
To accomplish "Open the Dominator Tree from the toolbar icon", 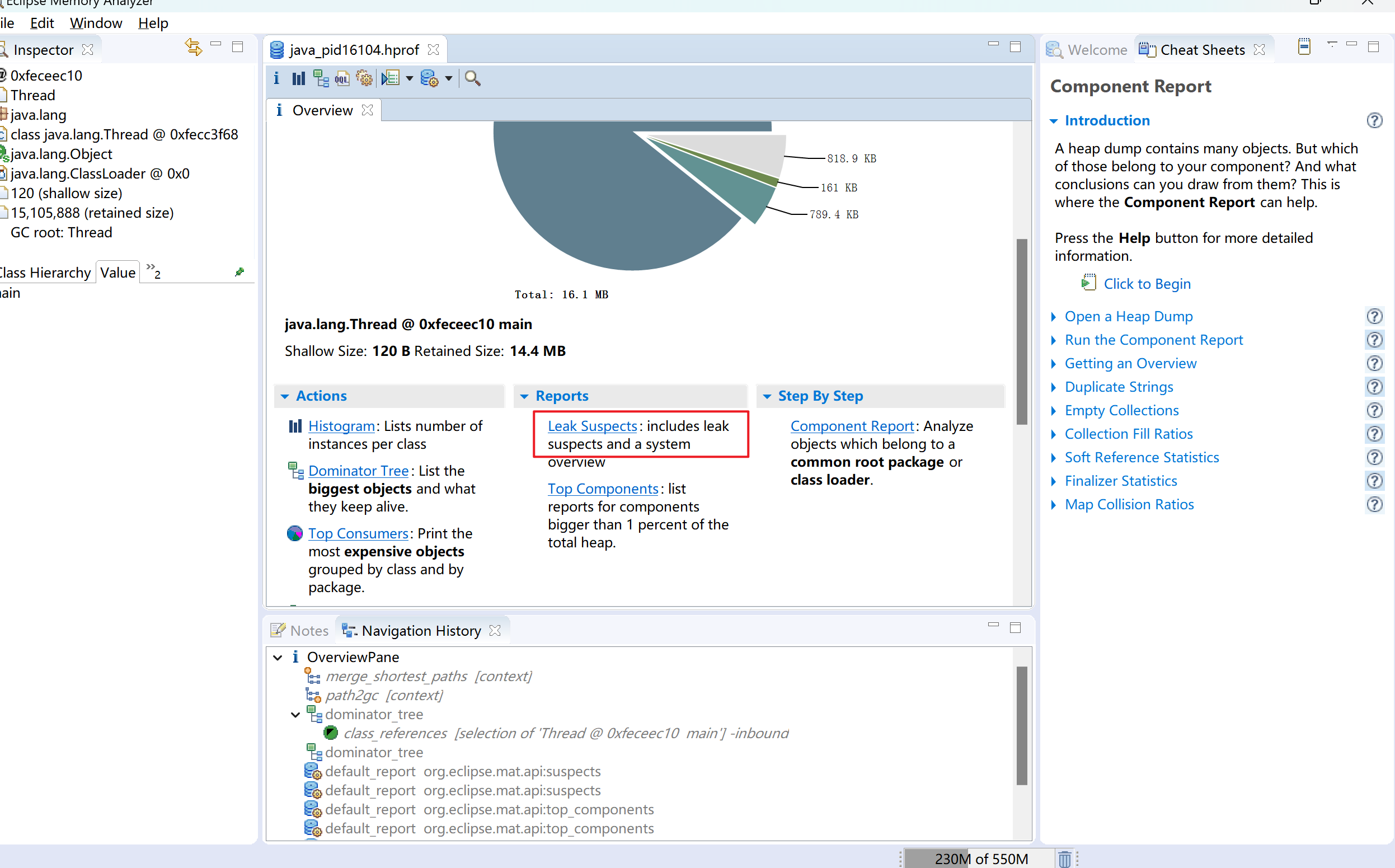I will pyautogui.click(x=321, y=78).
